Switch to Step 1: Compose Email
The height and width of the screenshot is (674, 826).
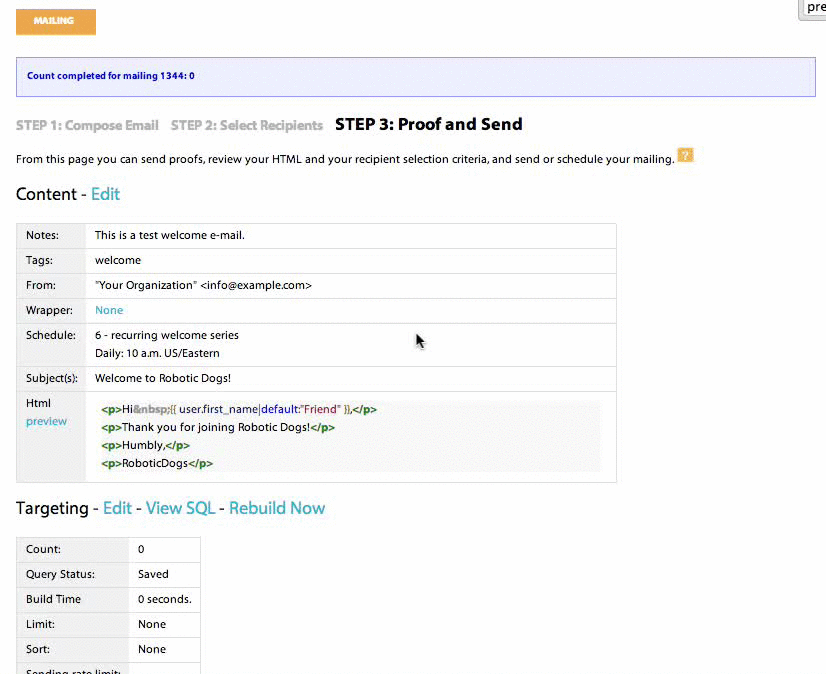pyautogui.click(x=86, y=125)
